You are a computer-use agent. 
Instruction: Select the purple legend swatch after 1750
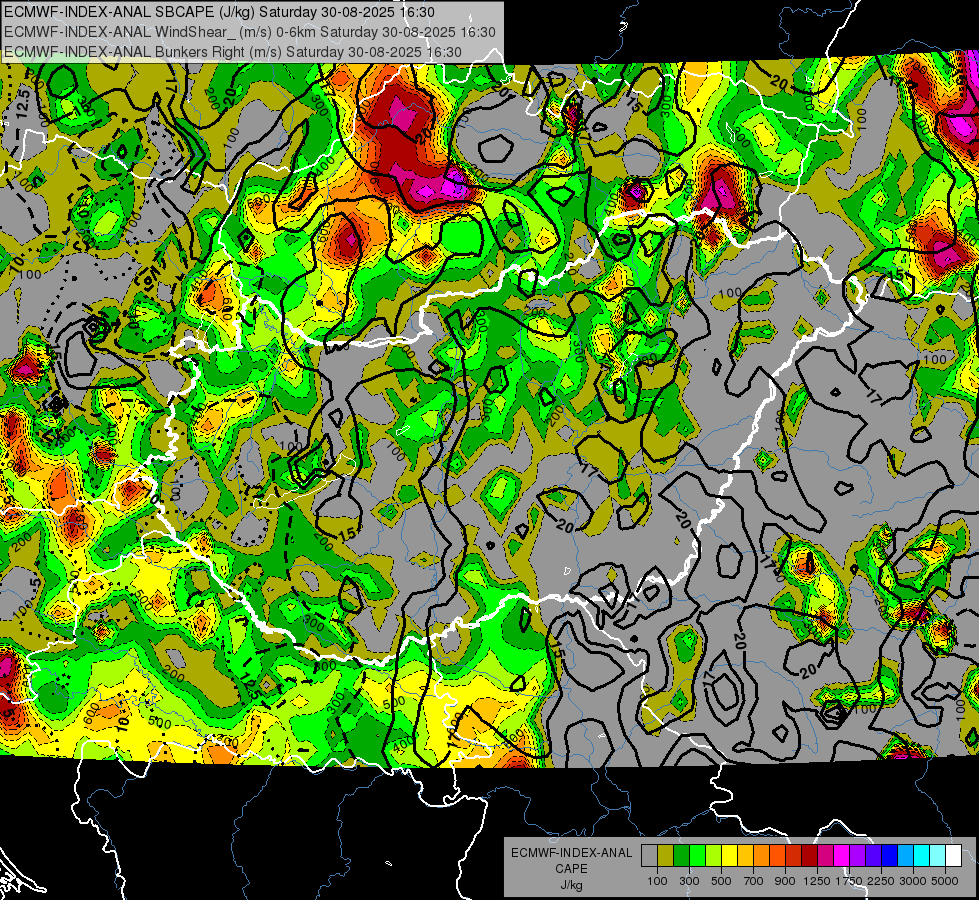pyautogui.click(x=857, y=856)
